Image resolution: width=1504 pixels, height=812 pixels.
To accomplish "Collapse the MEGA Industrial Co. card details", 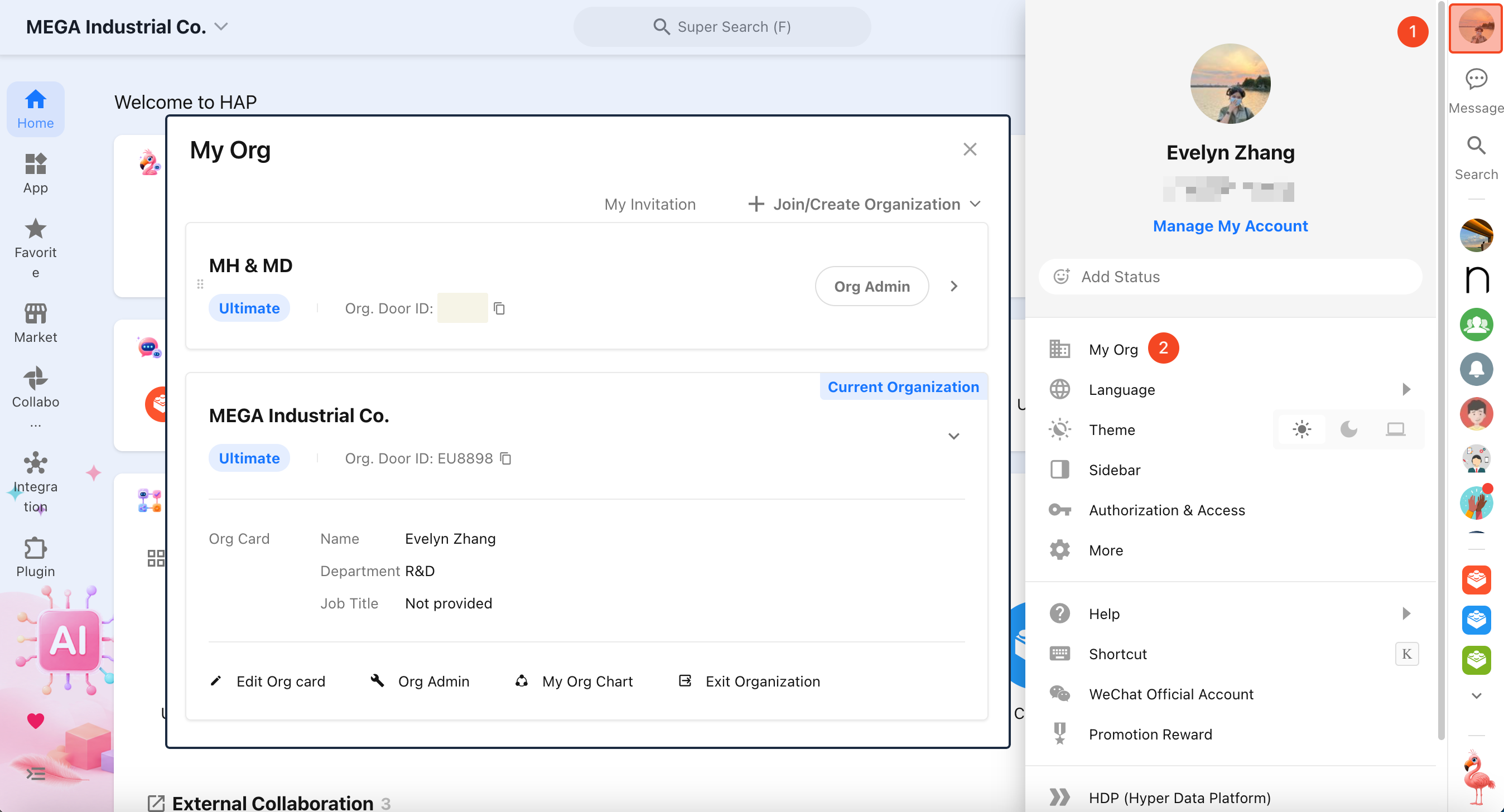I will click(954, 436).
